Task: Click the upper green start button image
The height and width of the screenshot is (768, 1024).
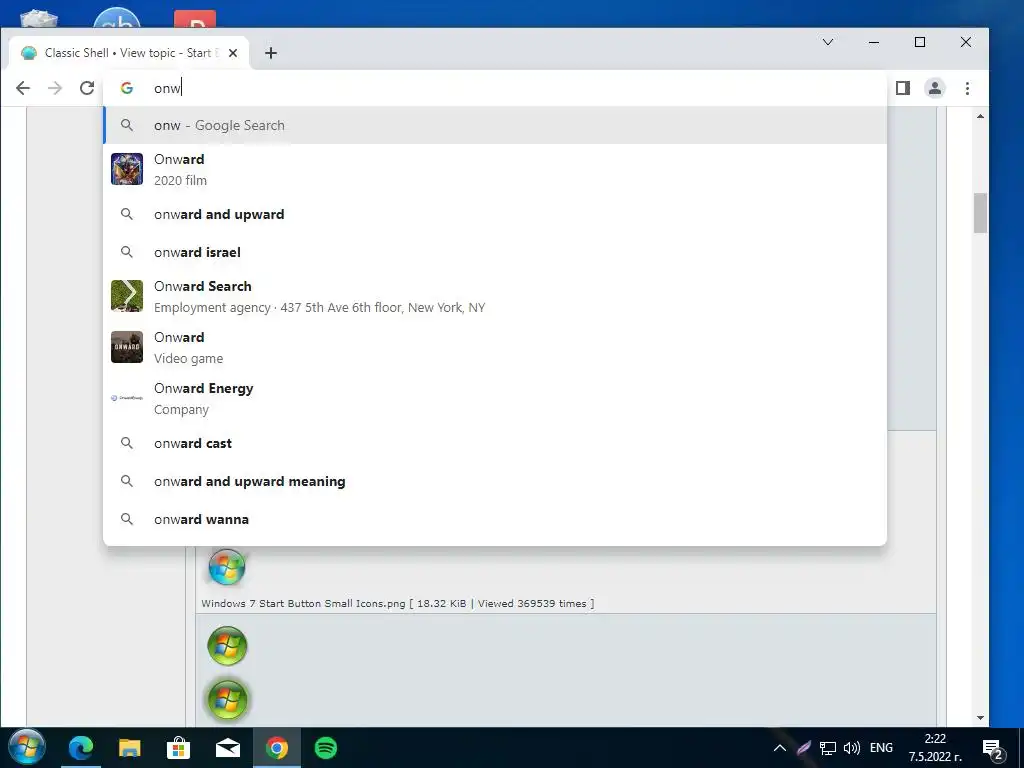Action: pos(227,646)
